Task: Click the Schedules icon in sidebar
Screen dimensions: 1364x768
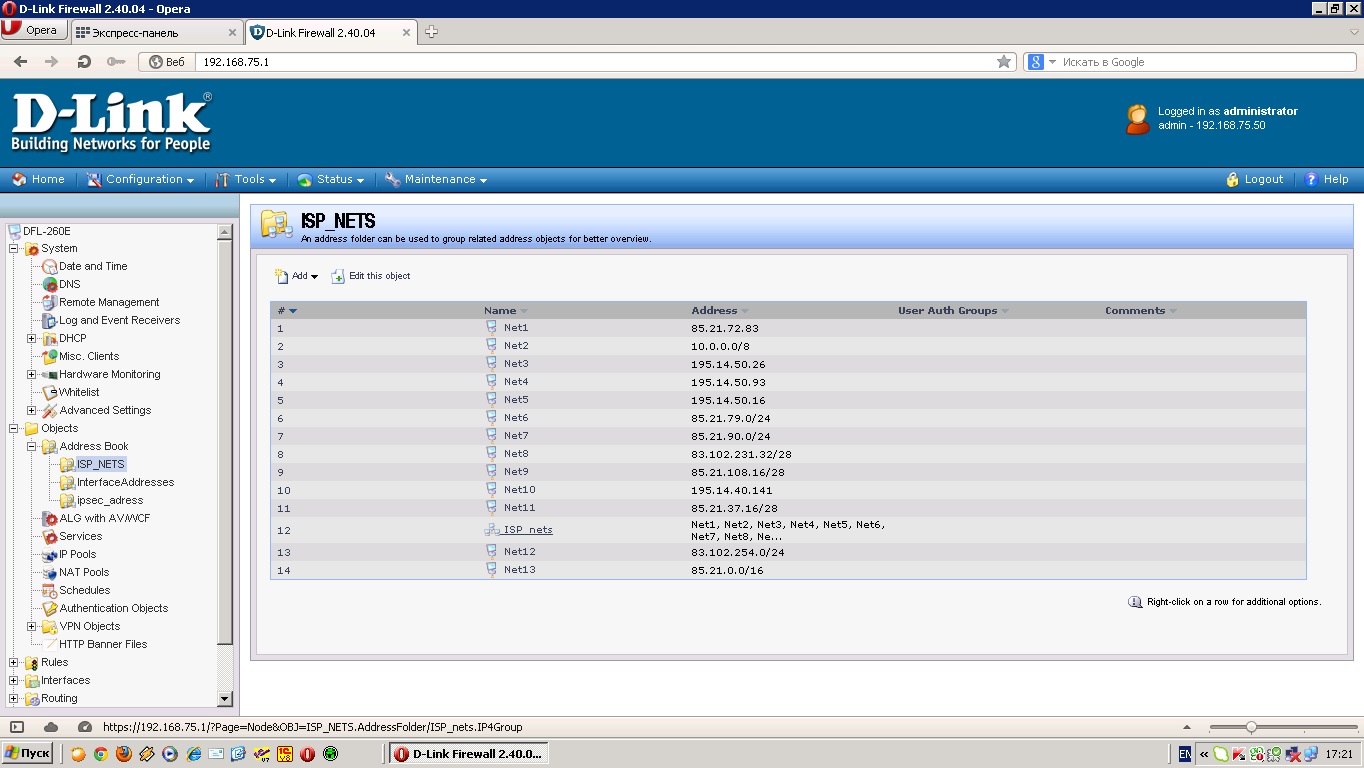Action: pos(50,590)
